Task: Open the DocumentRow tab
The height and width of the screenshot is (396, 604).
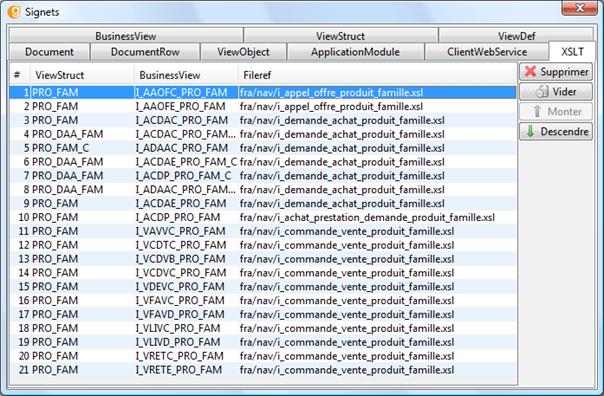Action: [x=145, y=52]
